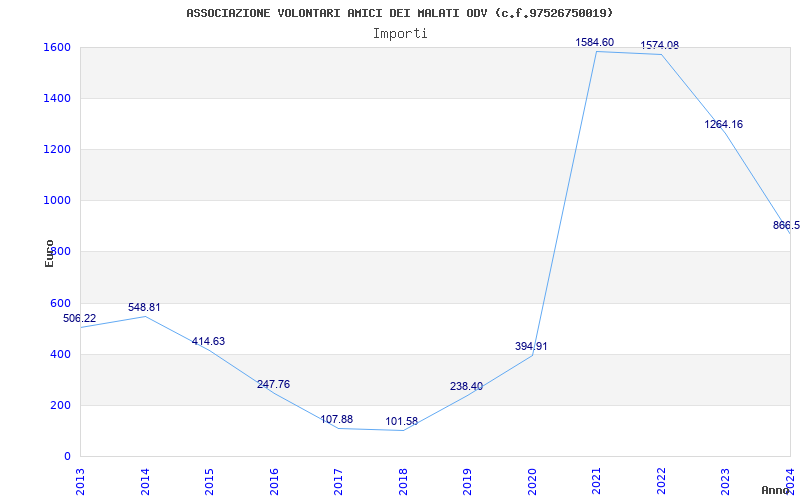Click x-axis year 2016
Screen dimensions: 800x500
pos(274,481)
